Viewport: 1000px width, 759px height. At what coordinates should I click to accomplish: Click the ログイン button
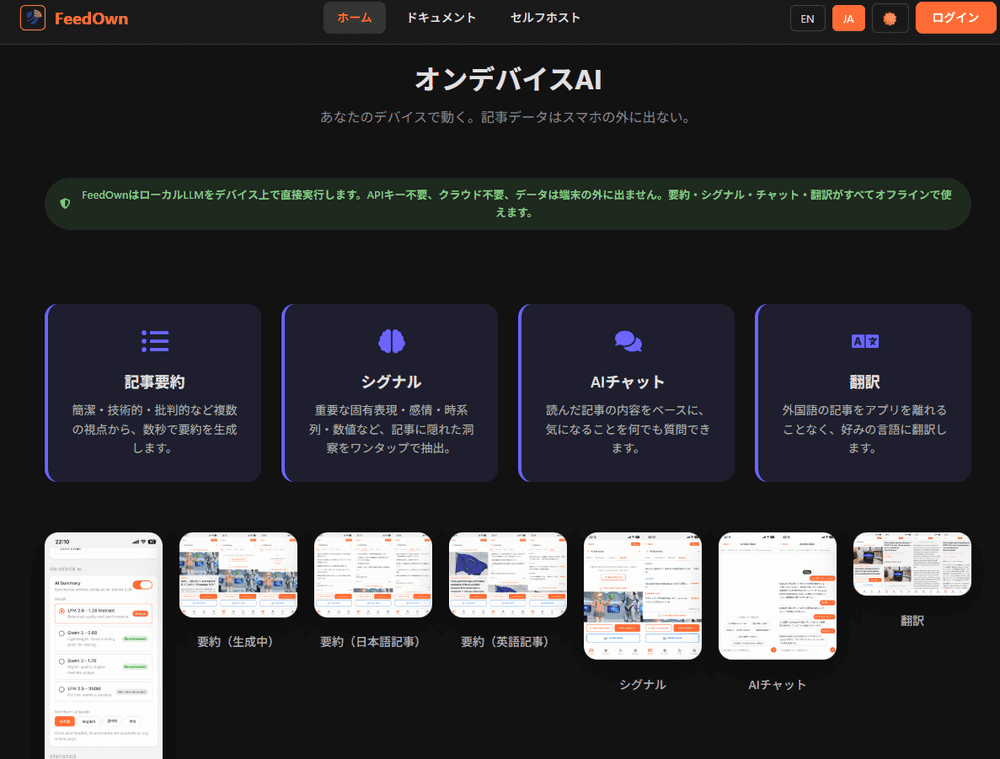point(955,18)
